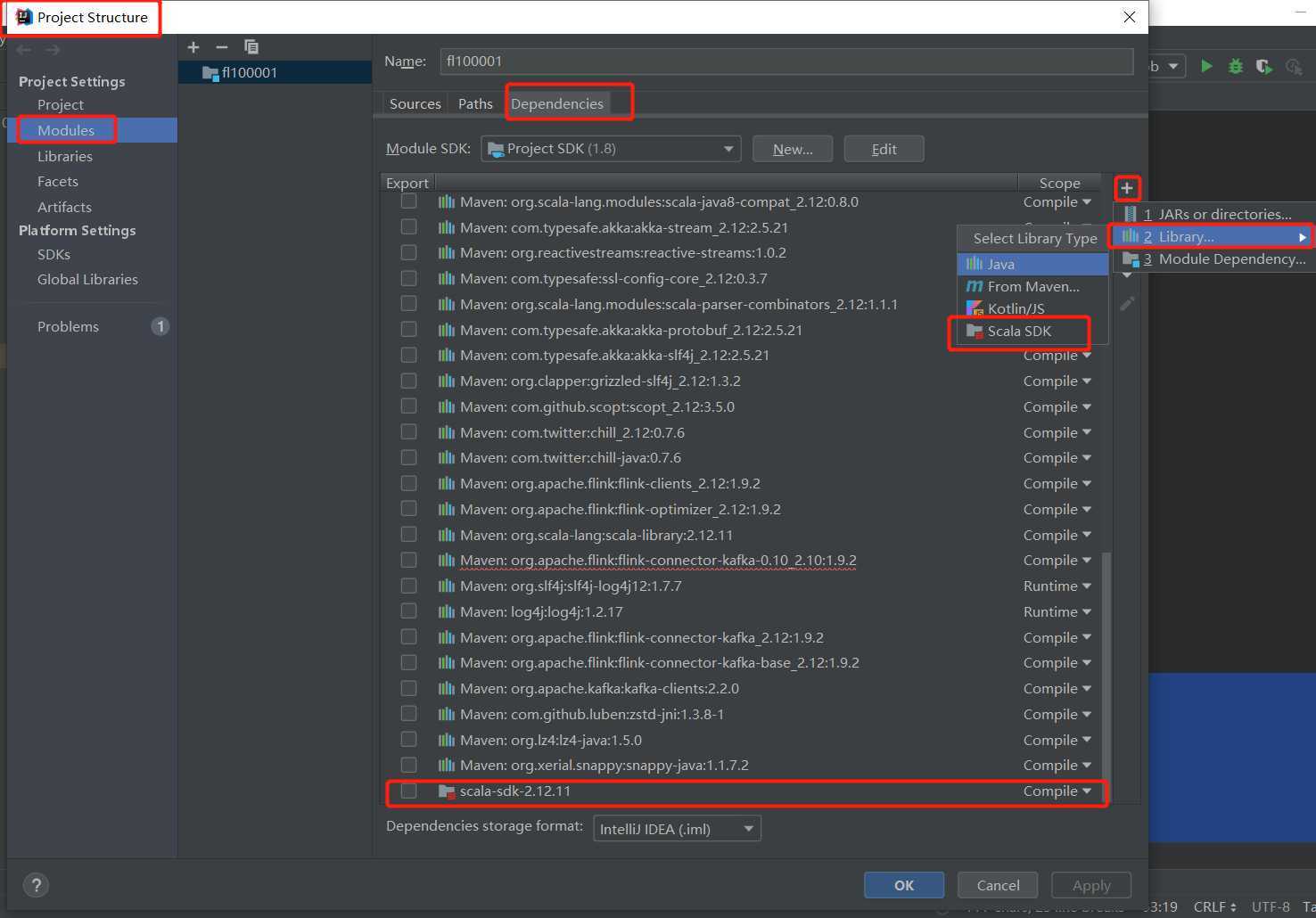
Task: Click the profiler icon in IDE toolbar
Action: click(1294, 66)
